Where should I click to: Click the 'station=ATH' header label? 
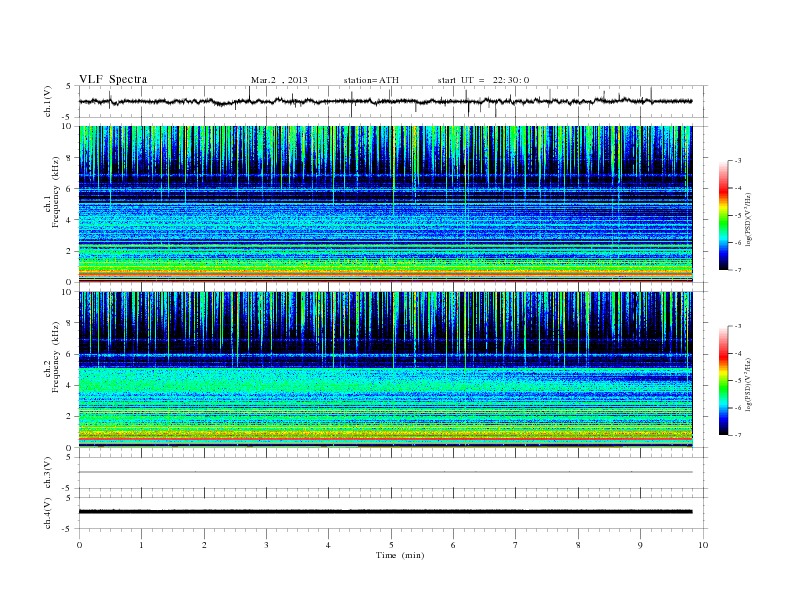click(371, 80)
